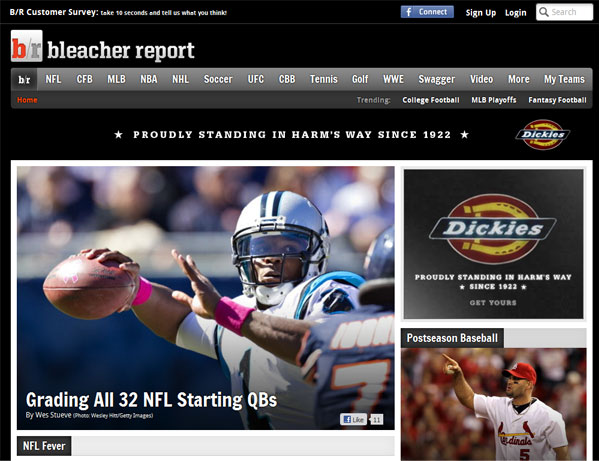600x461 pixels.
Task: Go to the Soccer section
Action: (x=218, y=79)
